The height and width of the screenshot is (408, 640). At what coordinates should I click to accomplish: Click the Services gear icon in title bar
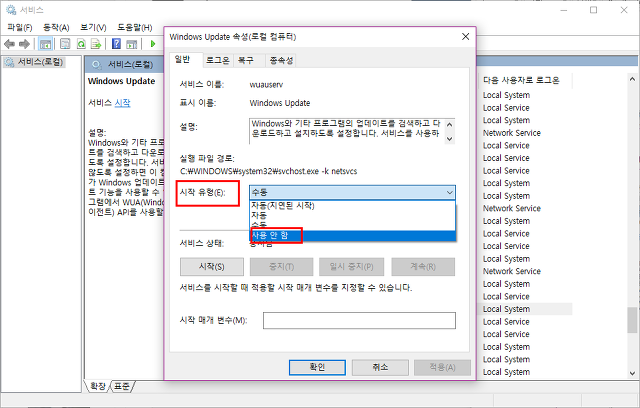click(11, 10)
